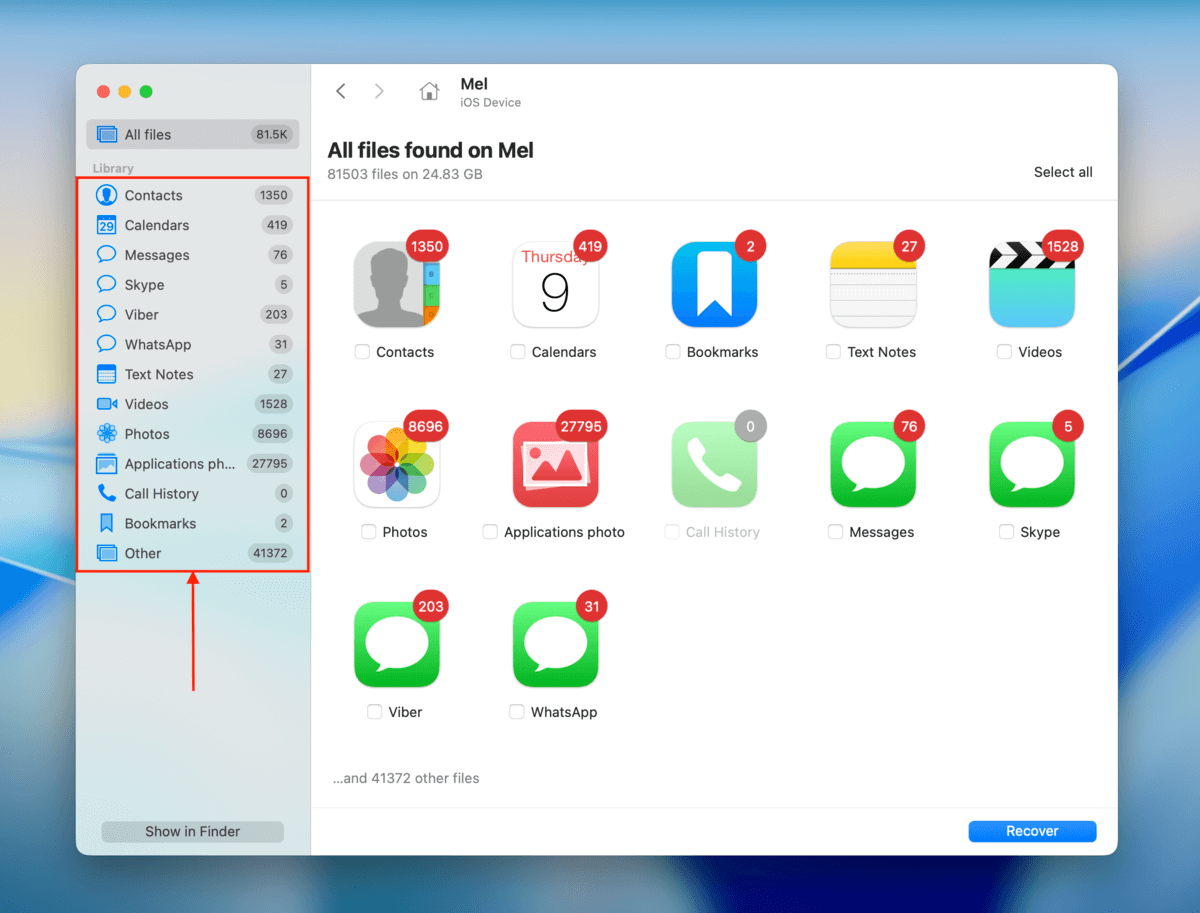The image size is (1200, 913).
Task: Toggle the Viber checkbox
Action: pos(375,712)
